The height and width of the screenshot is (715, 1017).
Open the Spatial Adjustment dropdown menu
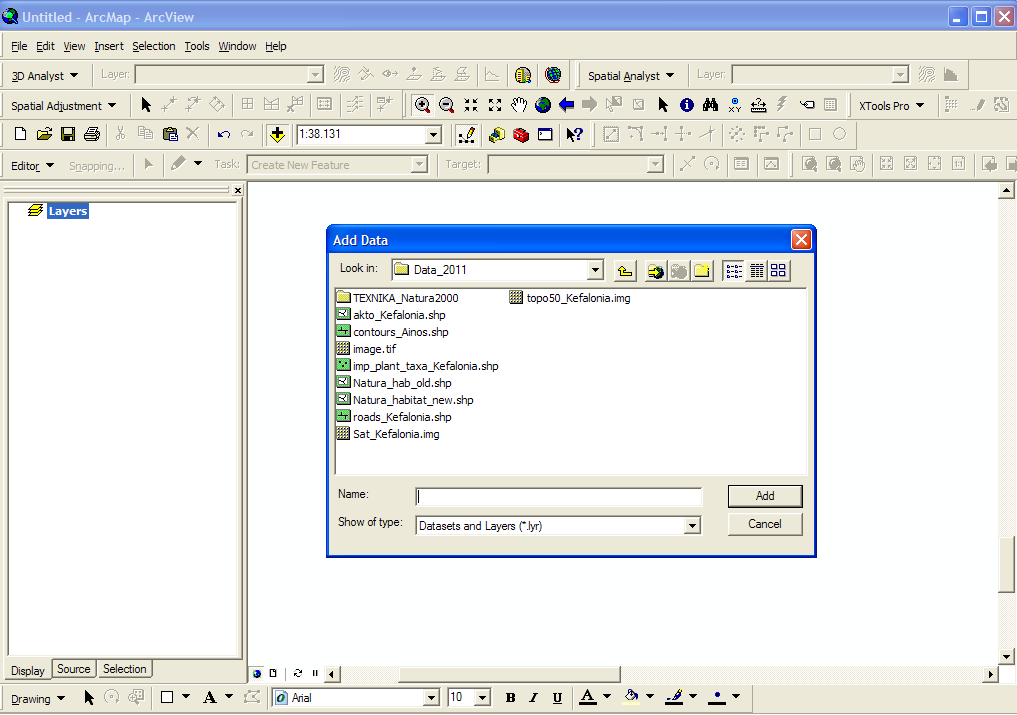coord(64,105)
